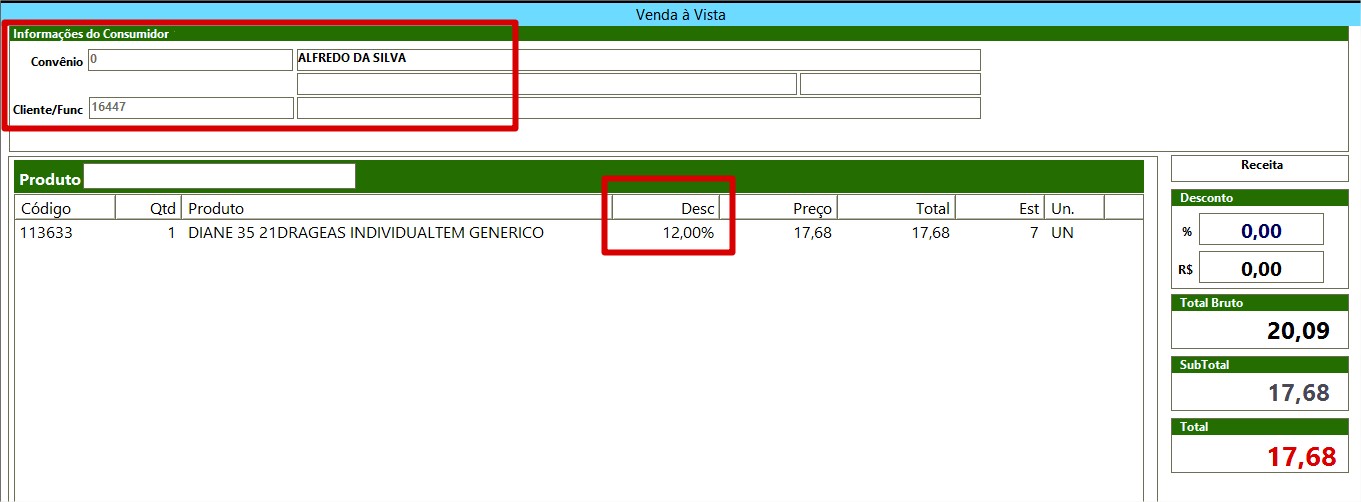Viewport: 1361px width, 502px height.
Task: Click the empty name field beside Cliente/Func
Action: (x=638, y=108)
